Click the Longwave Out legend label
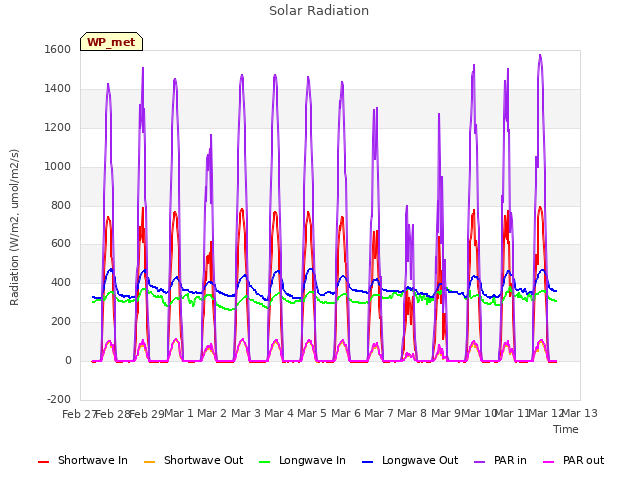Image resolution: width=640 pixels, height=480 pixels. point(420,460)
